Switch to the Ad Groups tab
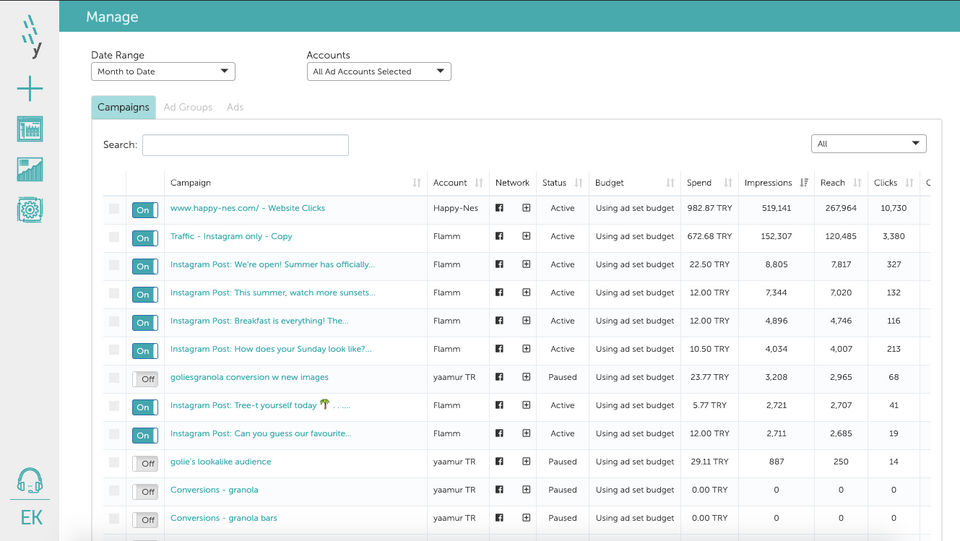Screen dimensions: 960x541 coord(188,107)
